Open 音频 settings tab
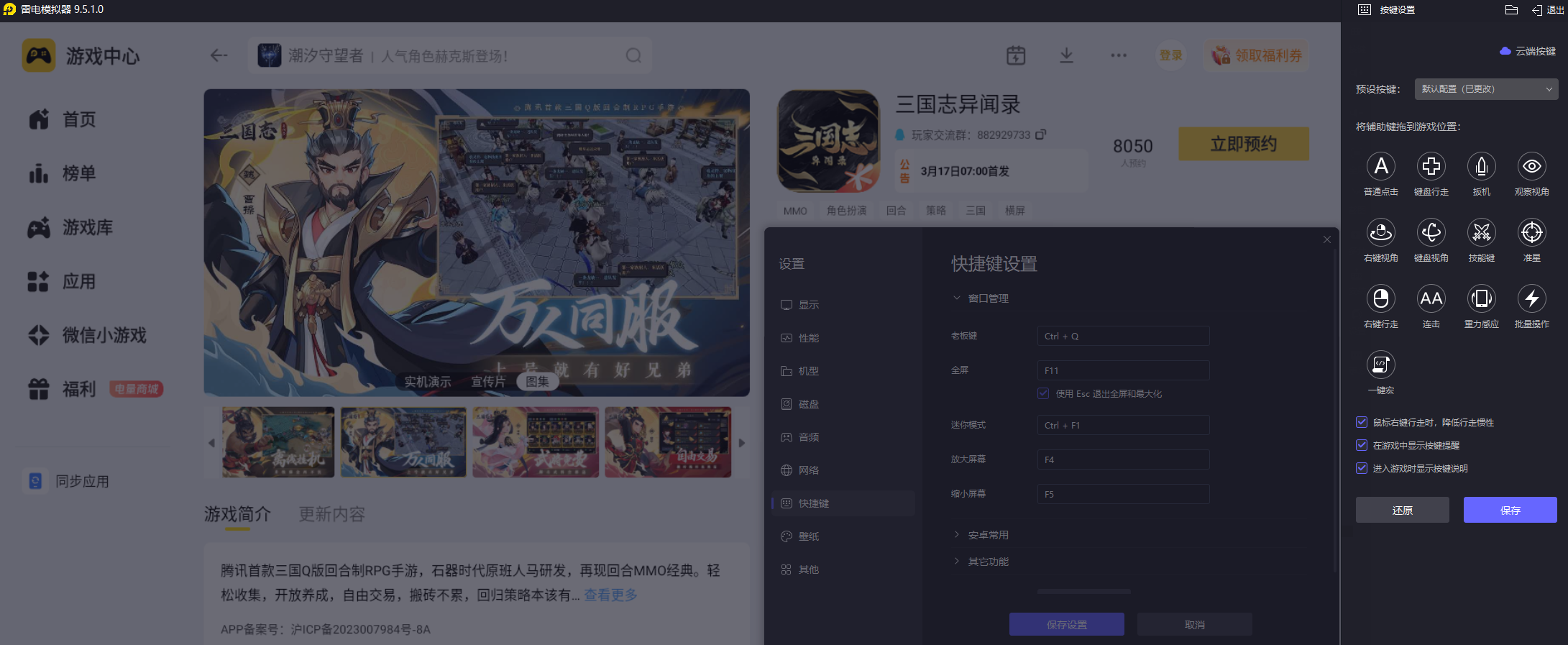The width and height of the screenshot is (1568, 645). click(x=843, y=437)
